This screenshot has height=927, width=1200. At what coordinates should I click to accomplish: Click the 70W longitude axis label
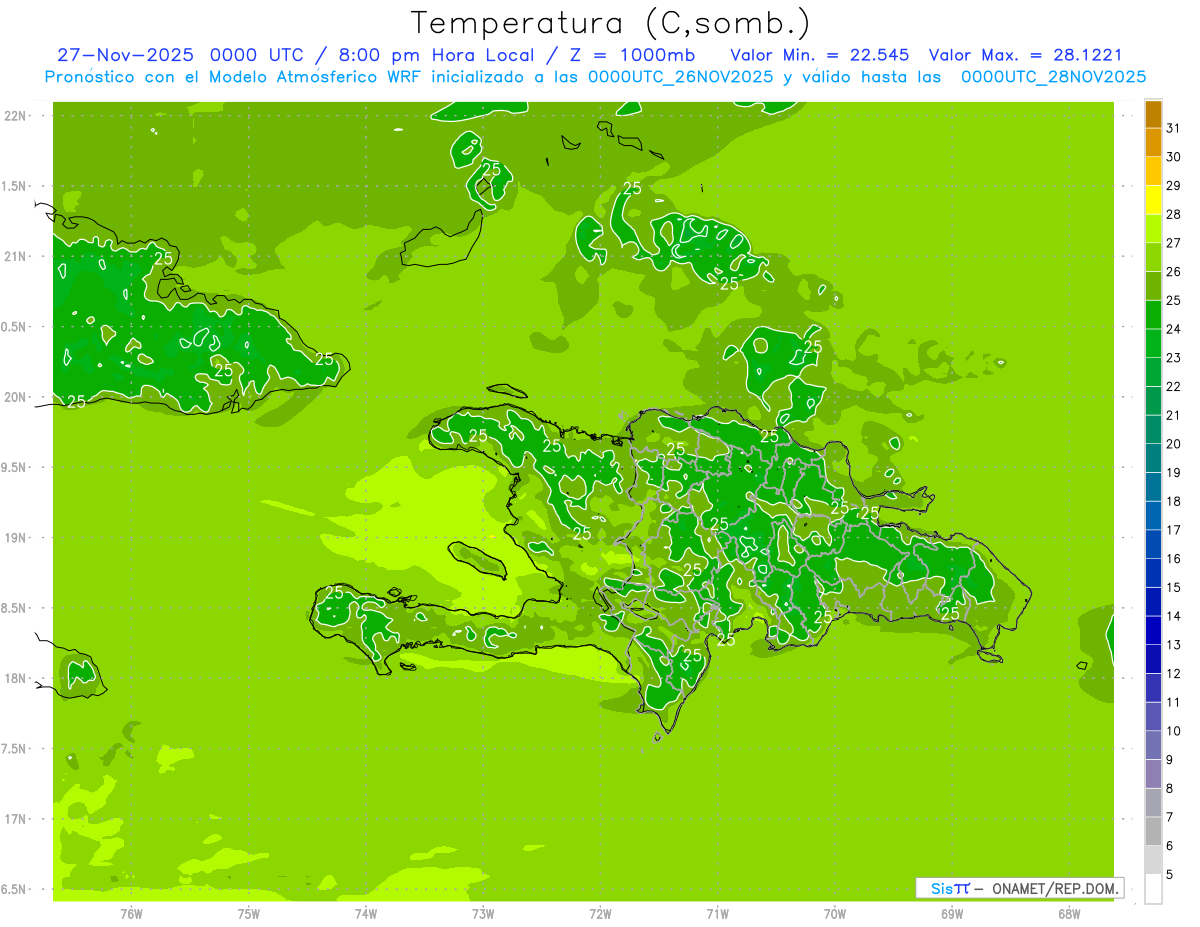tap(835, 913)
